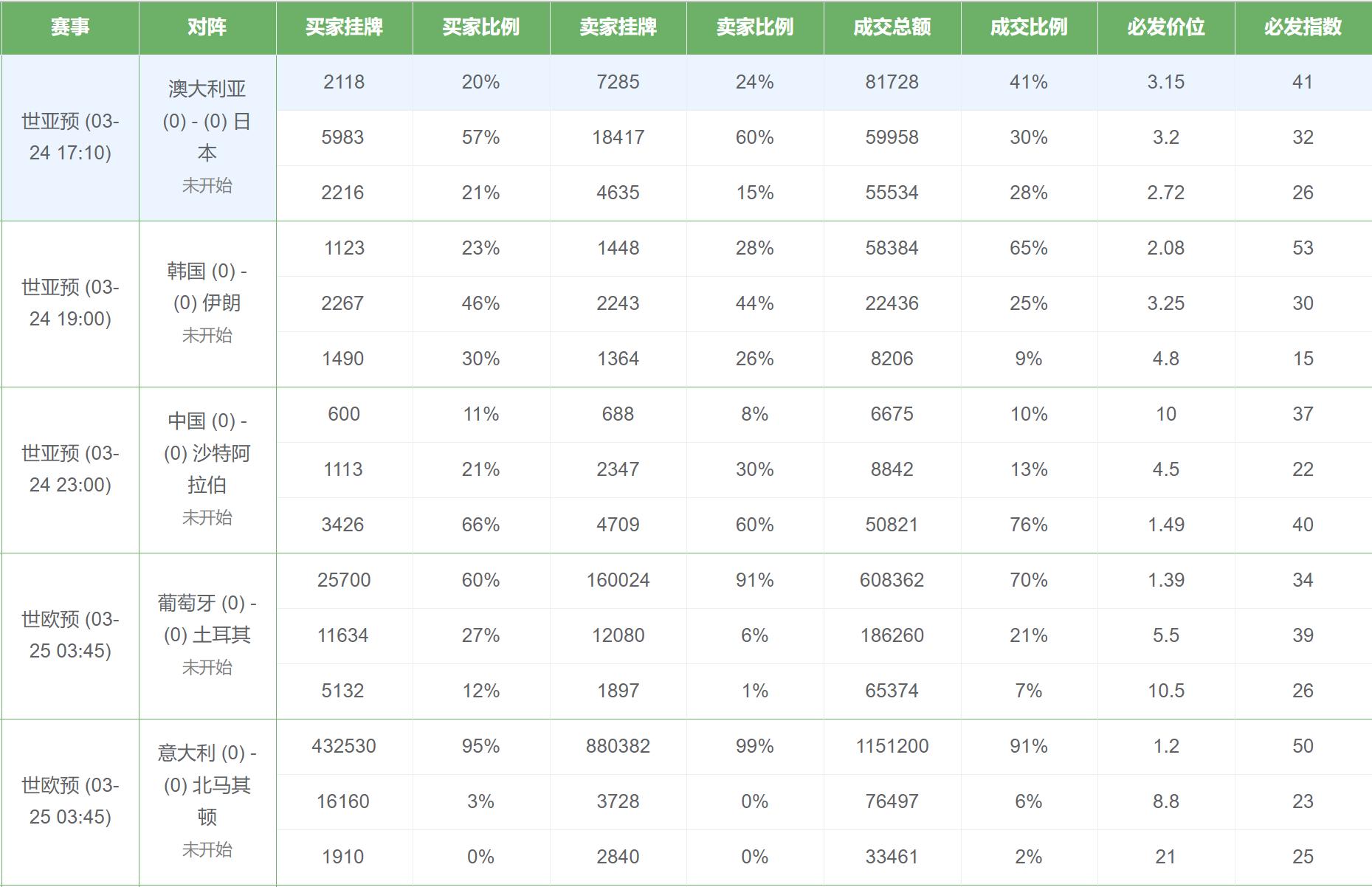
Task: Sort by the 卖家挂牌 column
Action: [618, 28]
